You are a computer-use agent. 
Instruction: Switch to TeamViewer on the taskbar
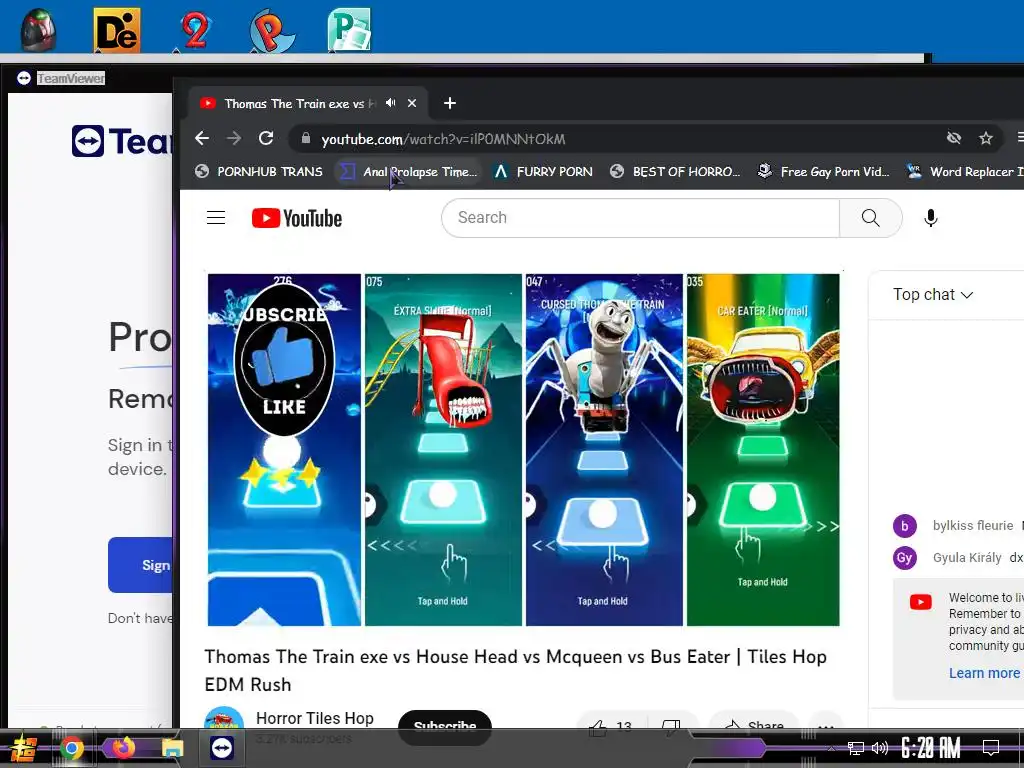(222, 748)
